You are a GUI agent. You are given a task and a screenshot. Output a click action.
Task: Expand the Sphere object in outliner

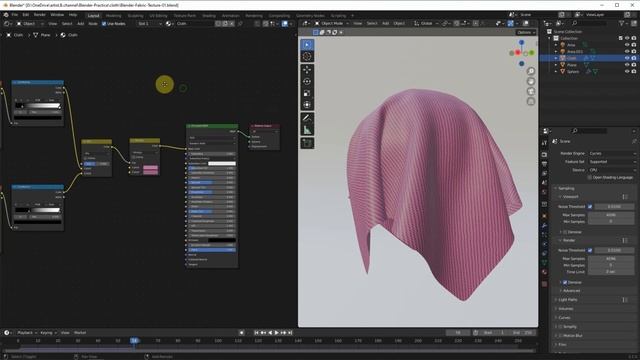coord(556,71)
